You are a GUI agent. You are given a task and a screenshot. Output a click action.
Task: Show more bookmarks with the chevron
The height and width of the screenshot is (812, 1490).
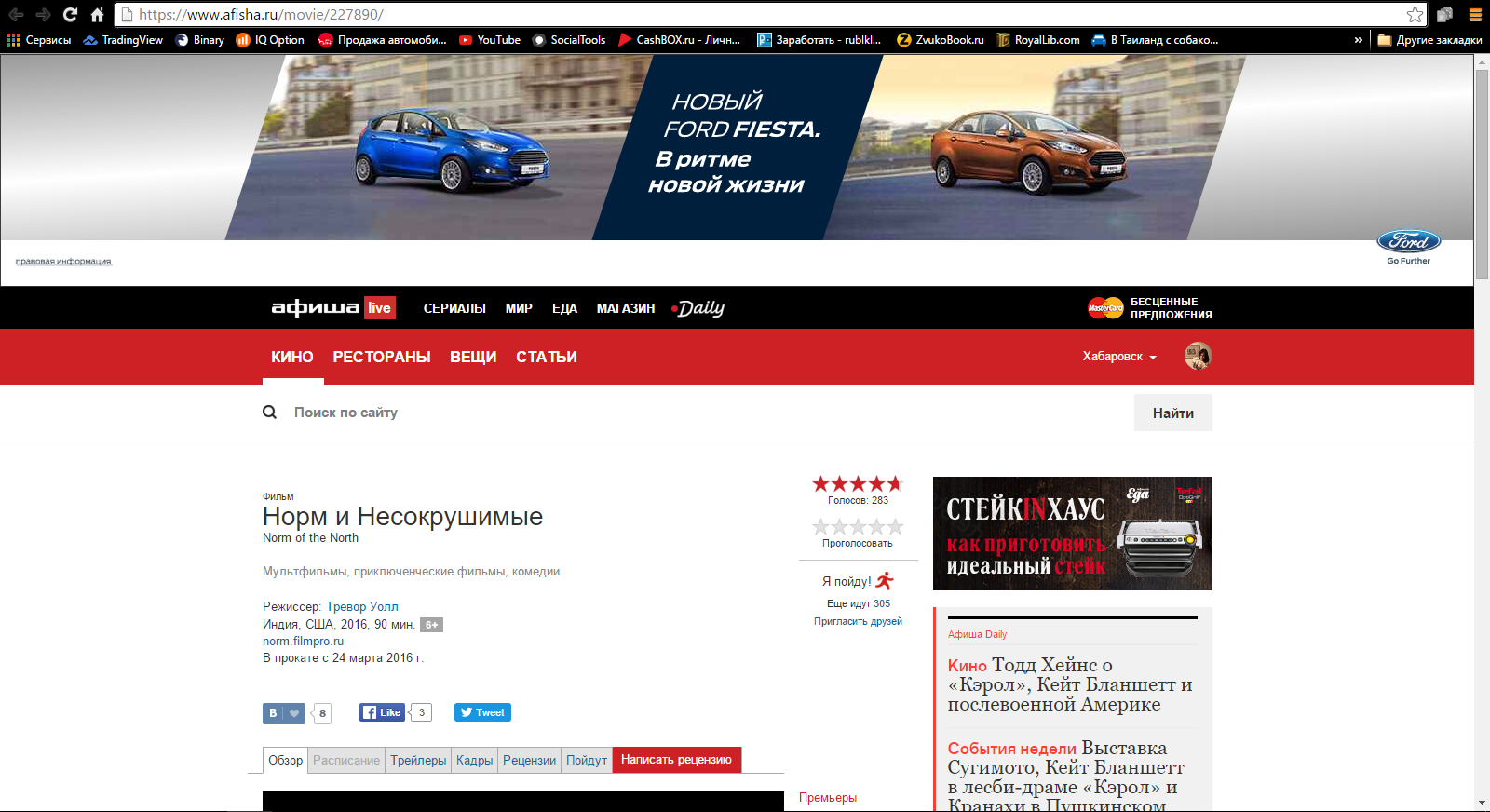(x=1358, y=40)
